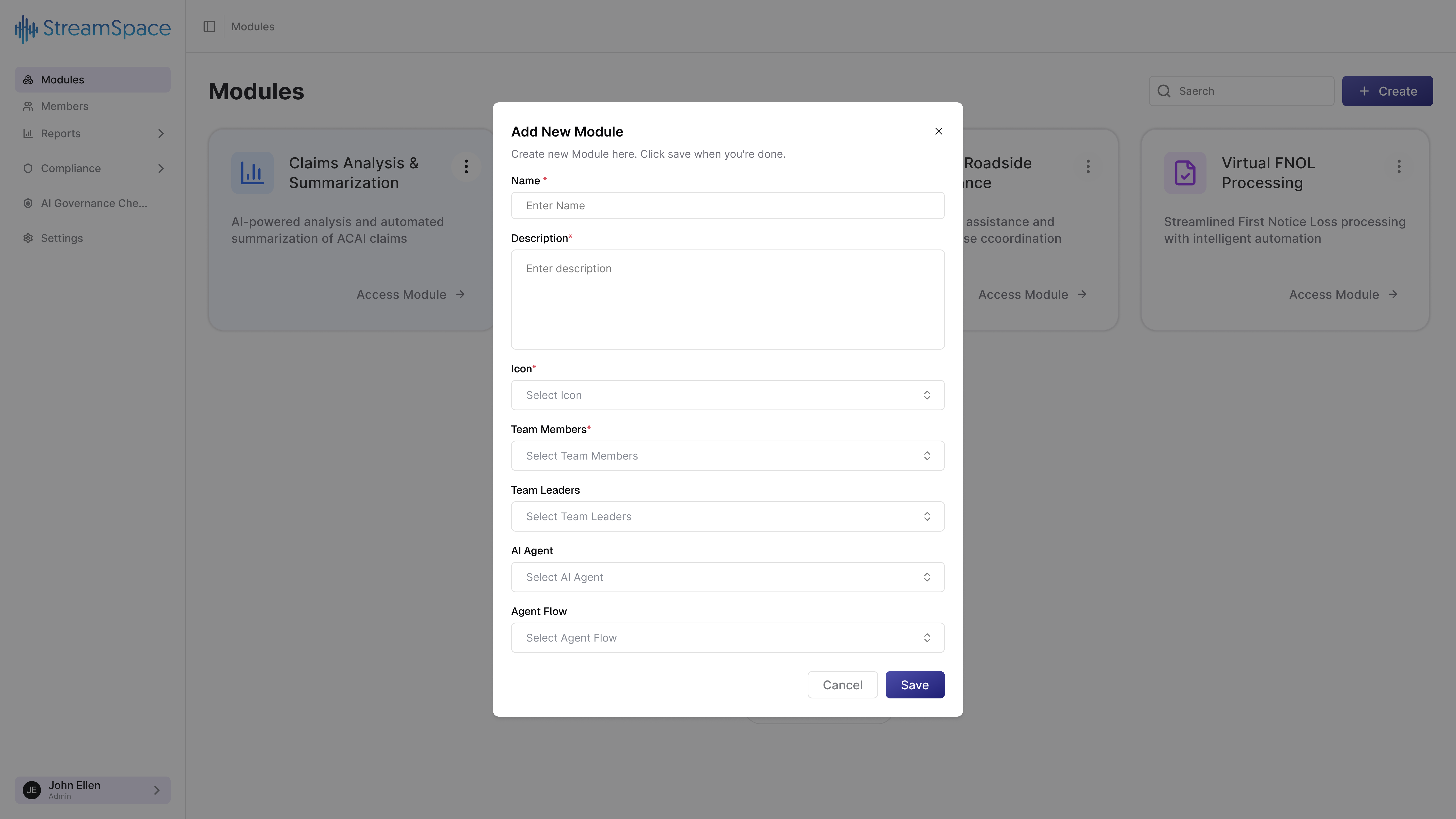Open the Select Icon dropdown
This screenshot has width=1456, height=819.
pos(727,395)
